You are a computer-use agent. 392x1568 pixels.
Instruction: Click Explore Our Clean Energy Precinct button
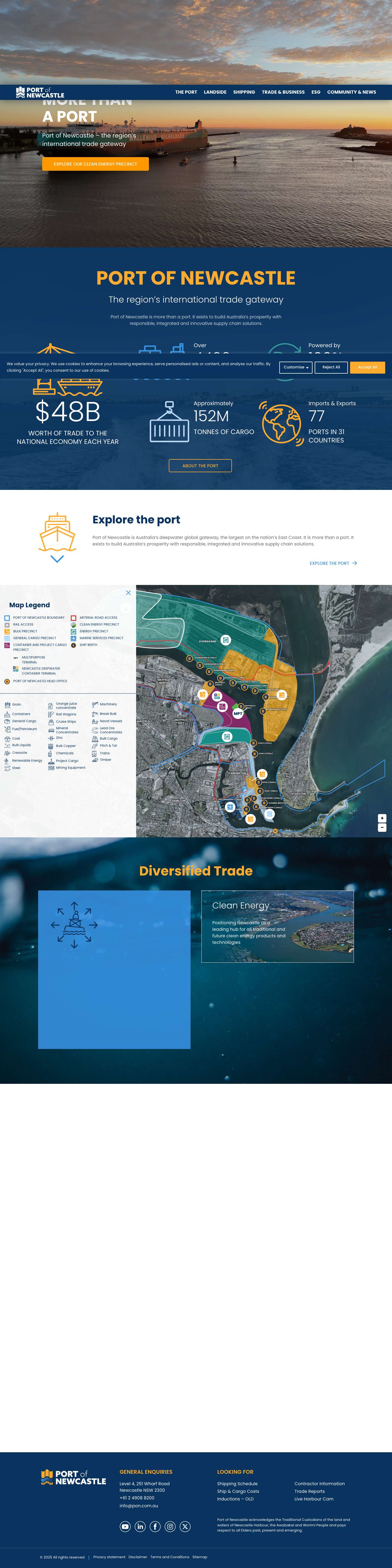[x=96, y=164]
